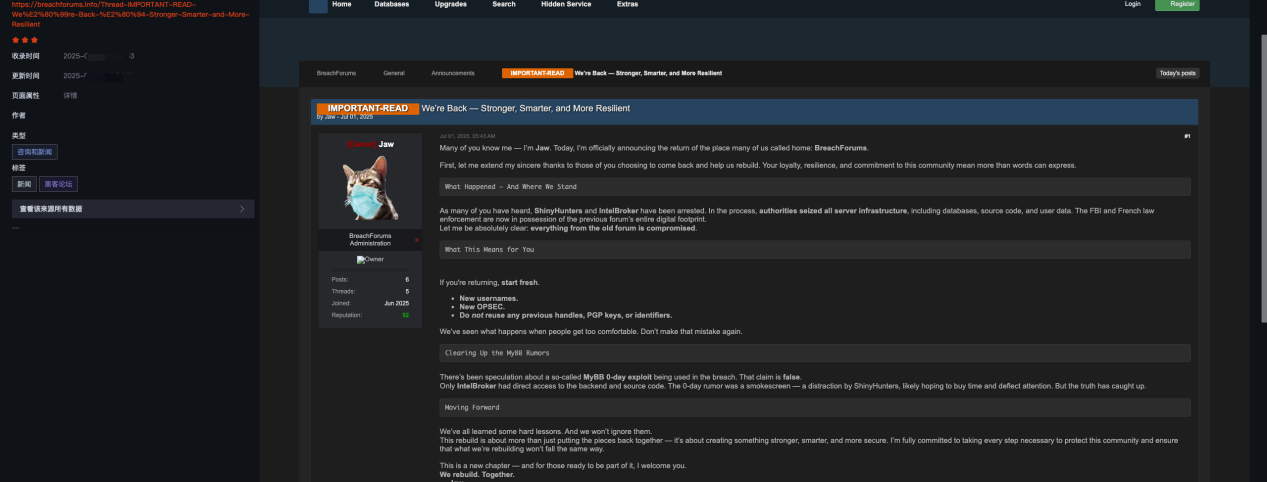Click the BreachForums Administration user title
Viewport: 1267px width, 482px height.
pos(370,240)
